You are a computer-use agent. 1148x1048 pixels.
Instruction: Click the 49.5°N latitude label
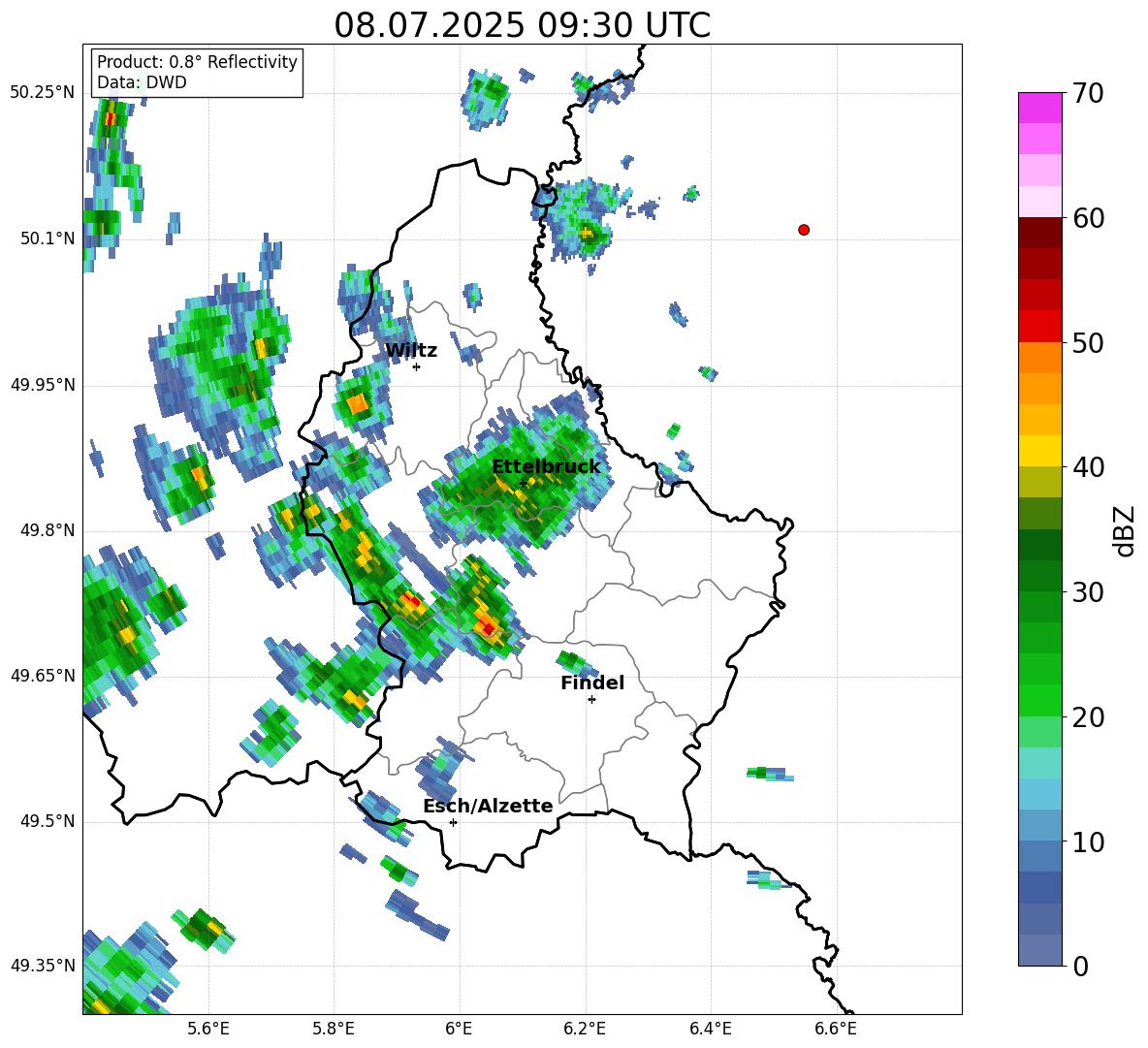click(47, 821)
